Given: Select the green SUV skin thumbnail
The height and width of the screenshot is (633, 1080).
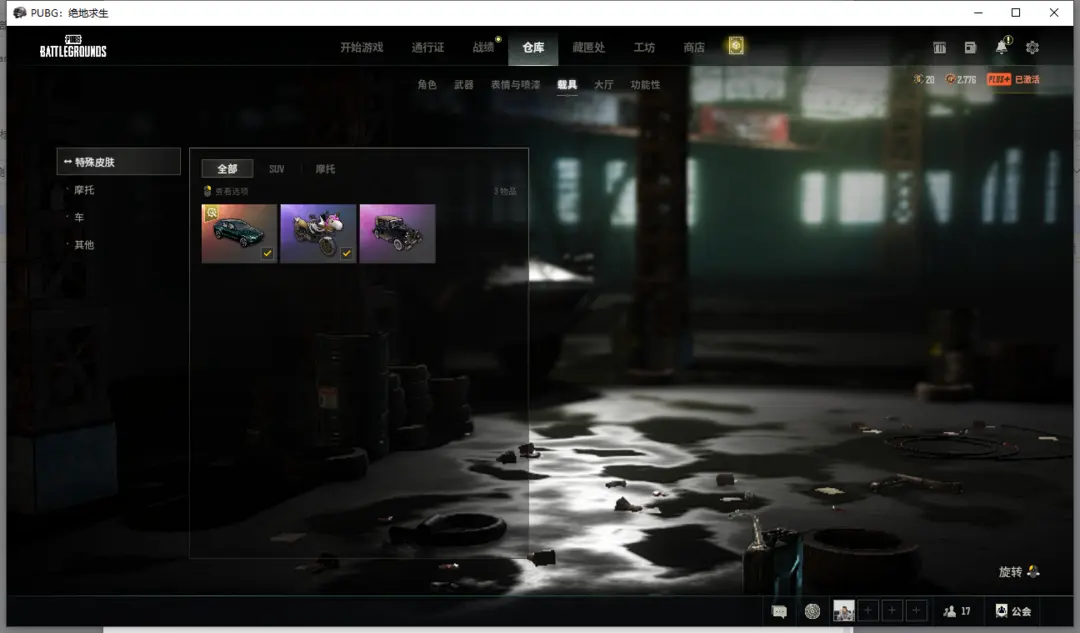Looking at the screenshot, I should pyautogui.click(x=239, y=233).
